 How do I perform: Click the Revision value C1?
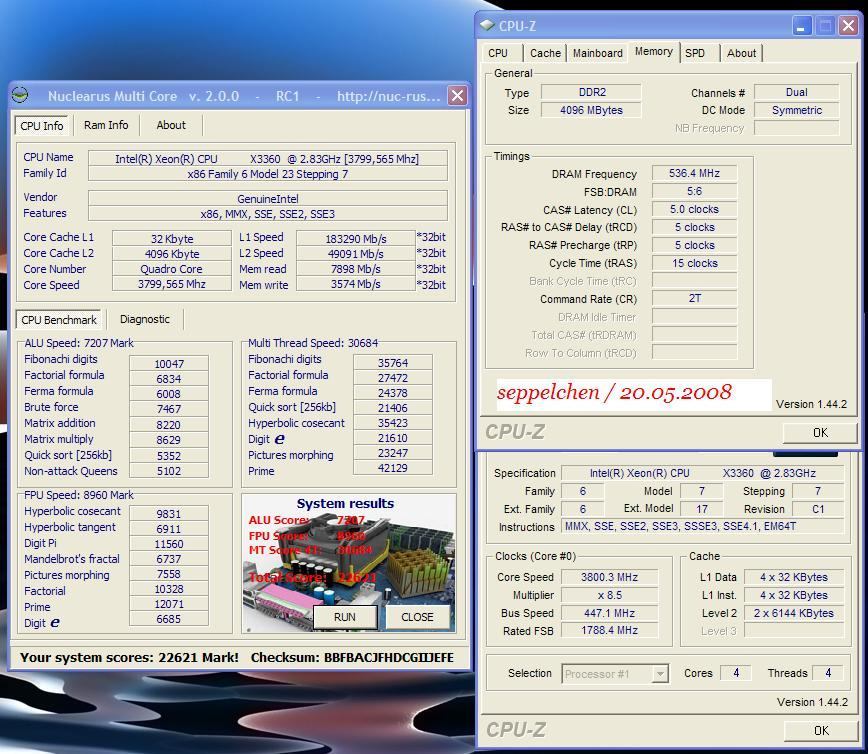pyautogui.click(x=818, y=509)
